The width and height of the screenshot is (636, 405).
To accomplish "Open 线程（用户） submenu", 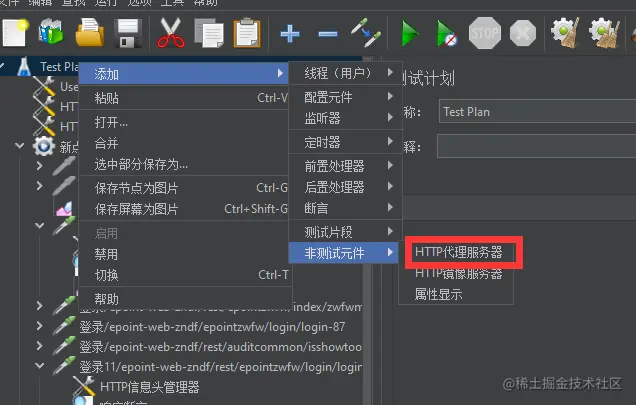I will tap(346, 73).
